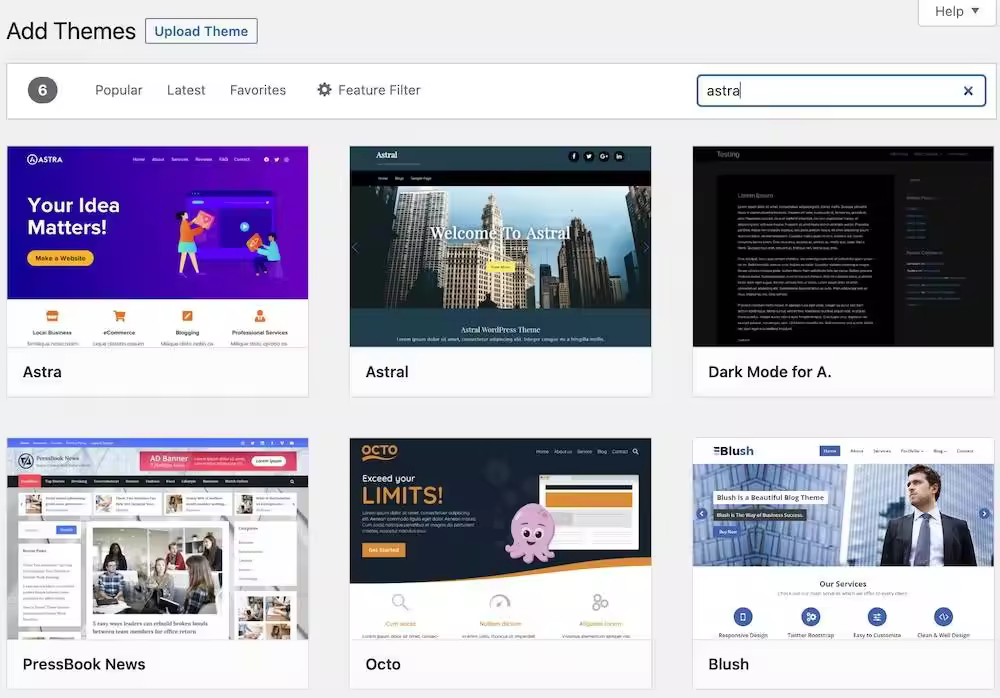Switch to the Popular tab
This screenshot has height=698, width=1000.
click(x=119, y=90)
